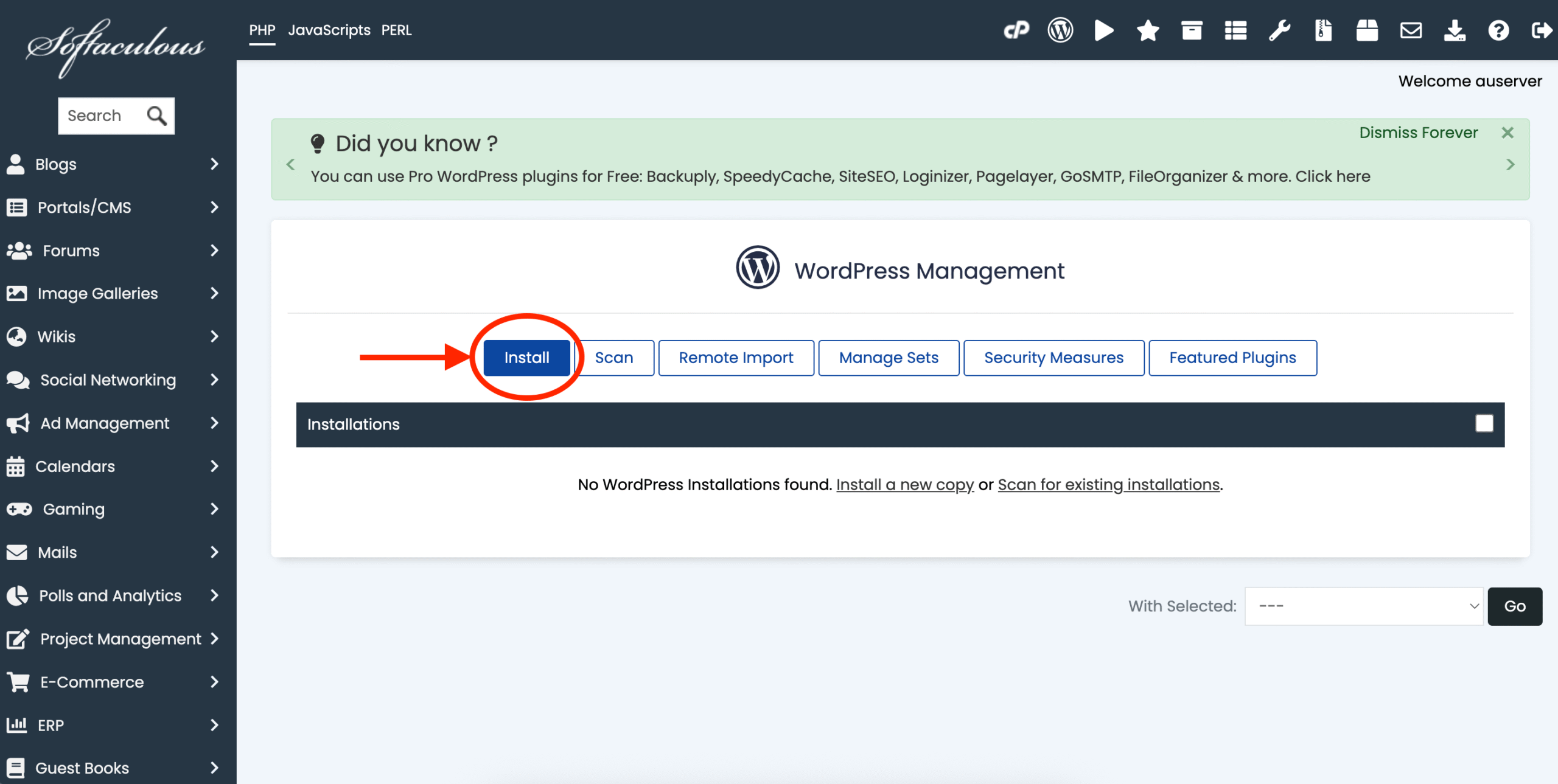Switch to the PERL tab
This screenshot has width=1558, height=784.
coord(397,30)
